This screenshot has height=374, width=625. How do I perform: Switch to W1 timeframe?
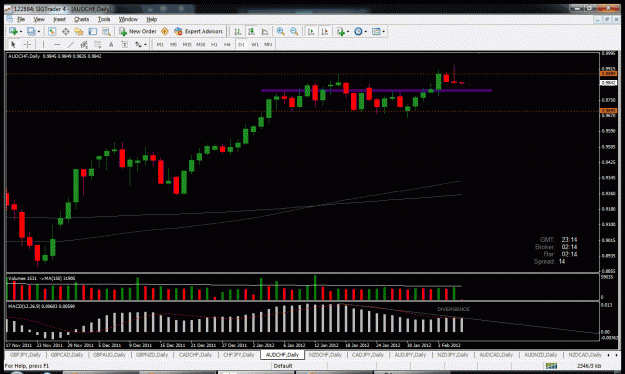point(255,45)
